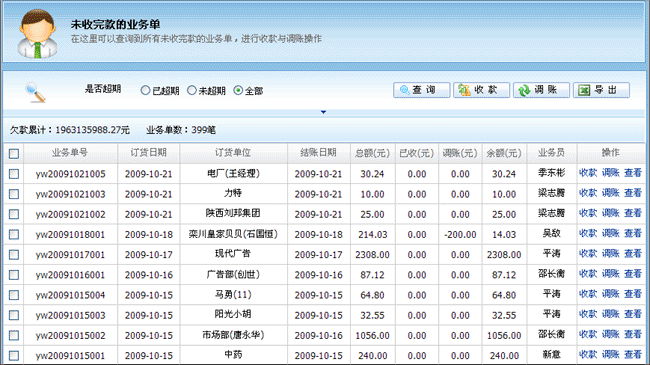The width and height of the screenshot is (650, 365).
Task: Click customer cell 马勇(11)
Action: [233, 294]
